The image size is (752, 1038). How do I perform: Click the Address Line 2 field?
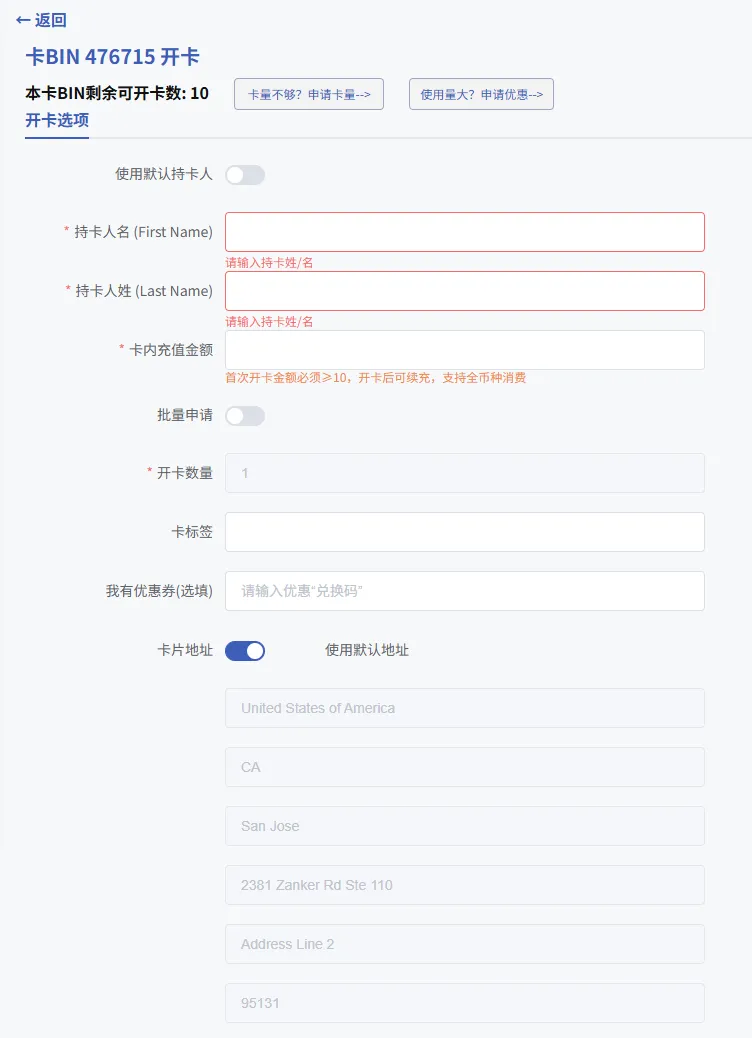(464, 944)
